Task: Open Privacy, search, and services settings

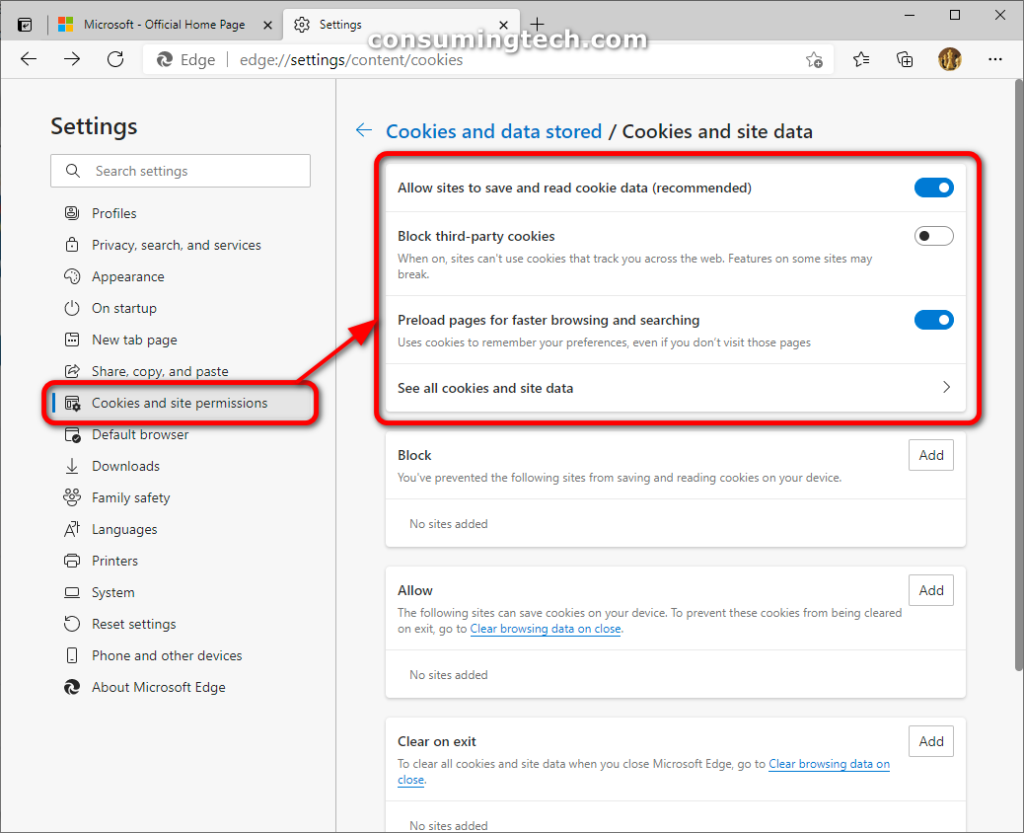Action: click(x=176, y=245)
